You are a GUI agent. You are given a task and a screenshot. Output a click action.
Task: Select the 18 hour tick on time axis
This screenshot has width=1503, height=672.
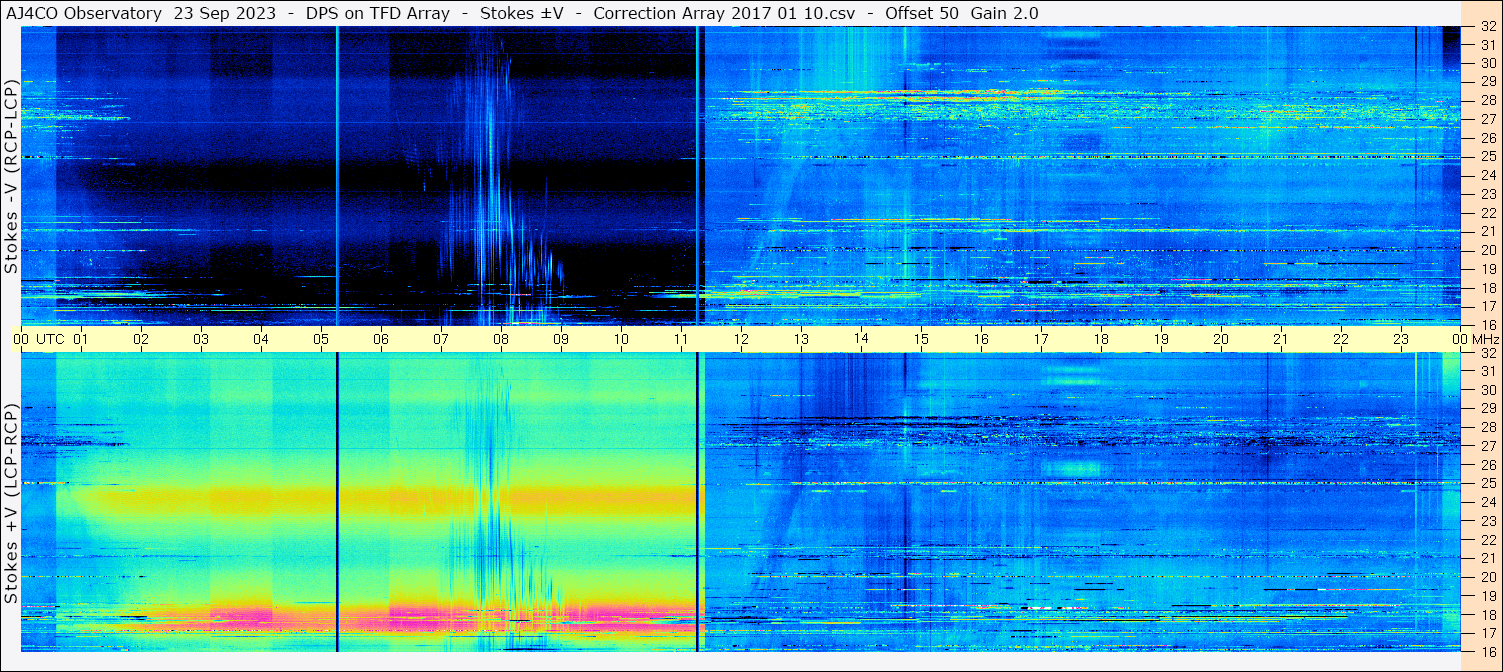point(1101,339)
